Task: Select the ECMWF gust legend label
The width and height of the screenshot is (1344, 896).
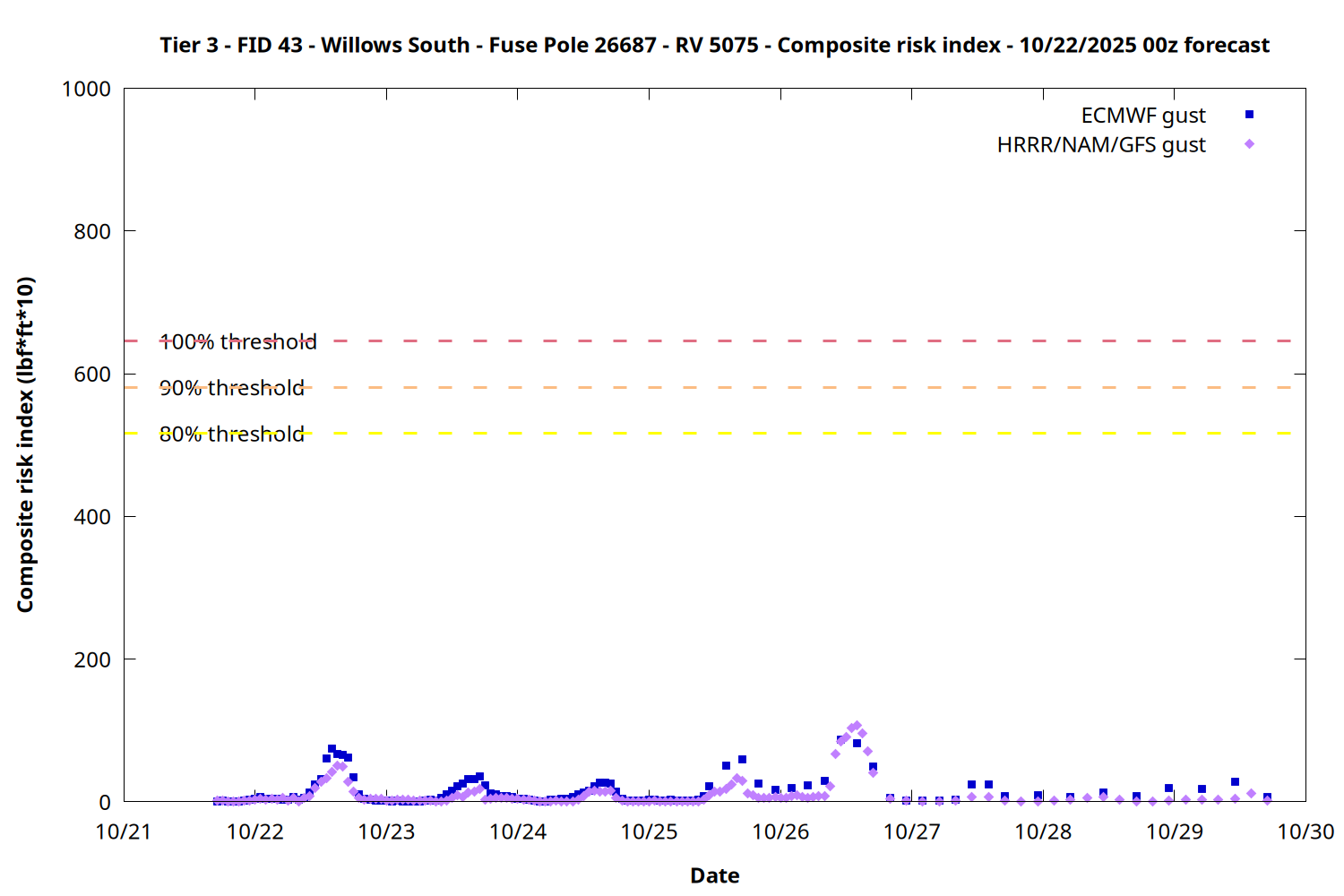Action: click(1142, 116)
